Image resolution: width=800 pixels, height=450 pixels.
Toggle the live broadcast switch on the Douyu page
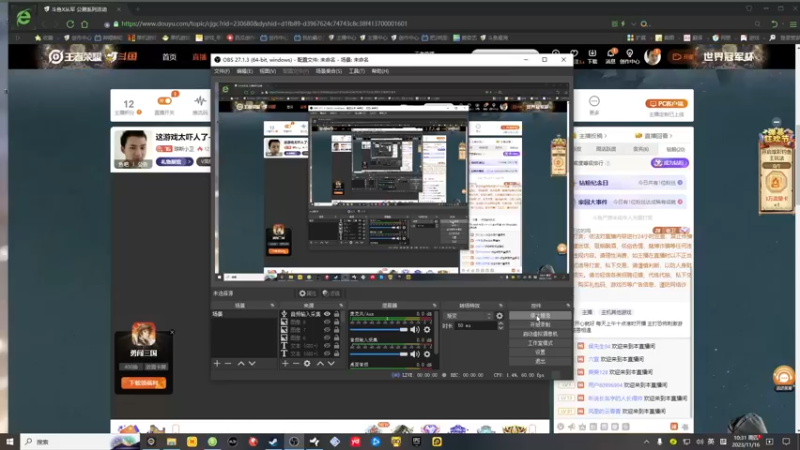tap(165, 101)
